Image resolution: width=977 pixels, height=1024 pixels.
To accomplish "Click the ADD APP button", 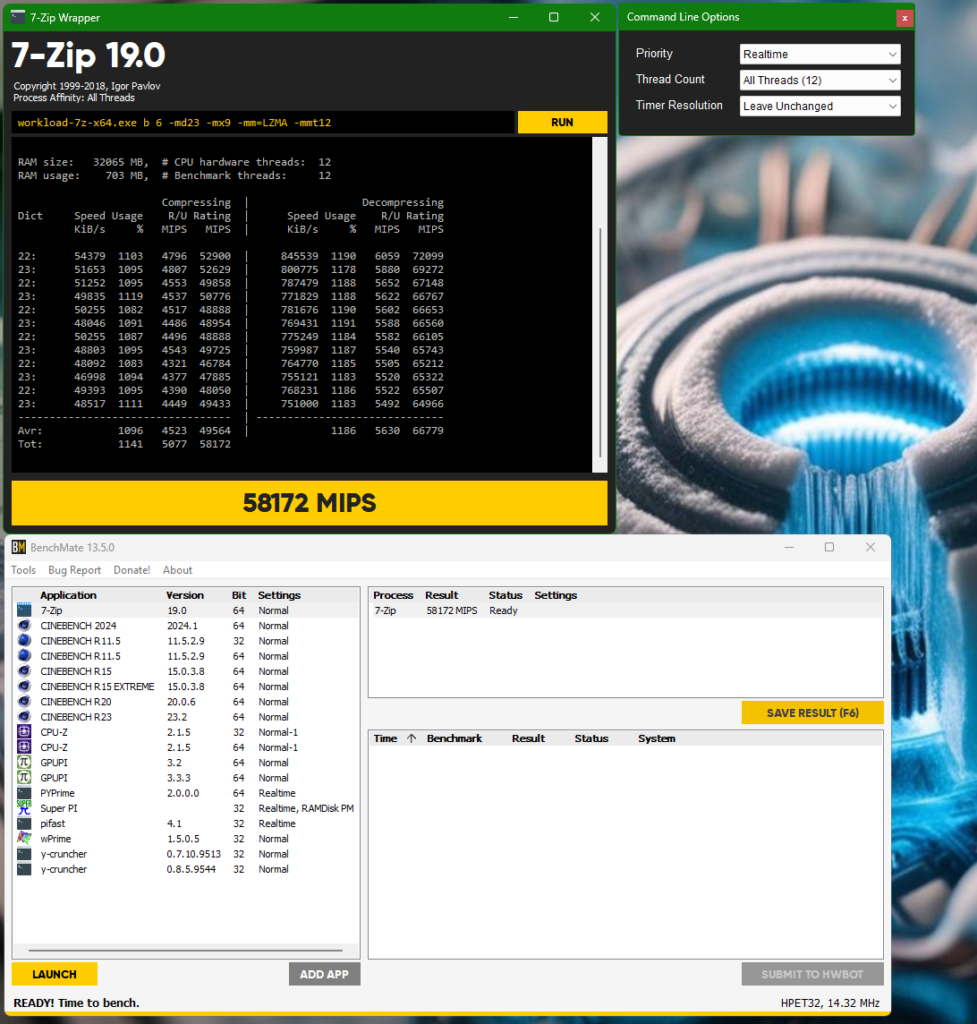I will [324, 974].
